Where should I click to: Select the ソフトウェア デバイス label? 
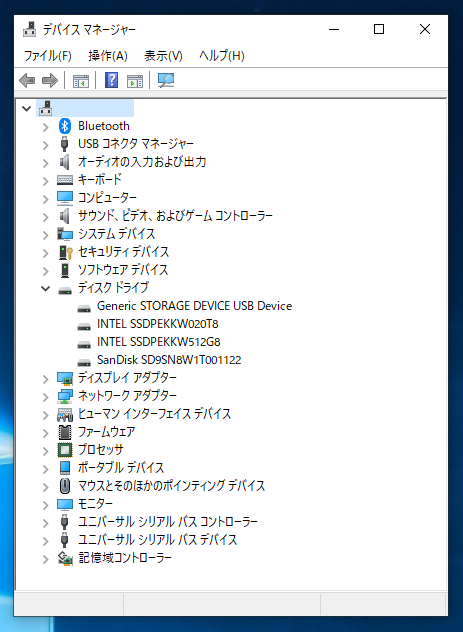[123, 270]
